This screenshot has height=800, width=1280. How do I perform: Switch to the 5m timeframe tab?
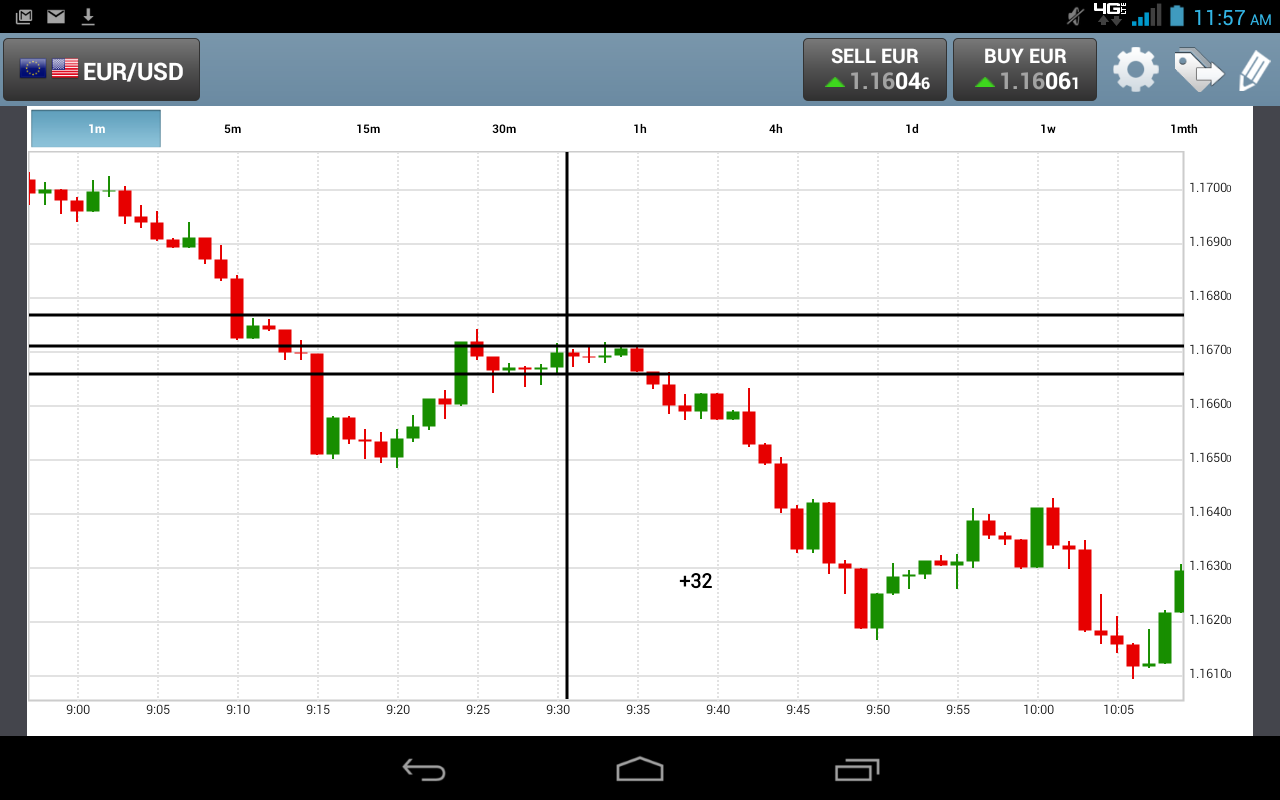pyautogui.click(x=232, y=129)
